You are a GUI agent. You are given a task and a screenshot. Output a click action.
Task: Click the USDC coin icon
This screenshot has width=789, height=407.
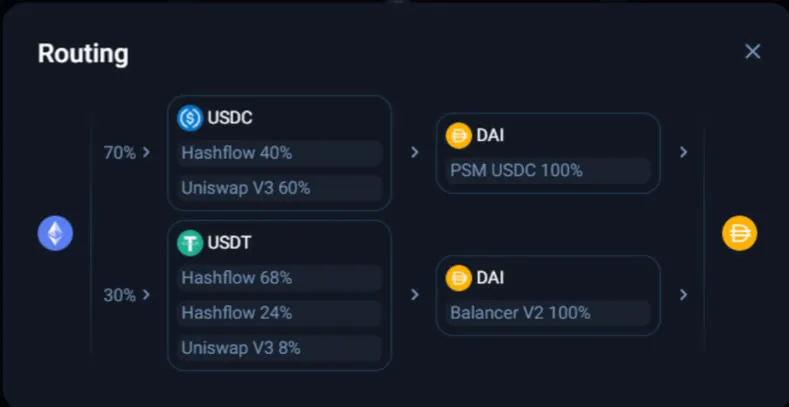(190, 118)
